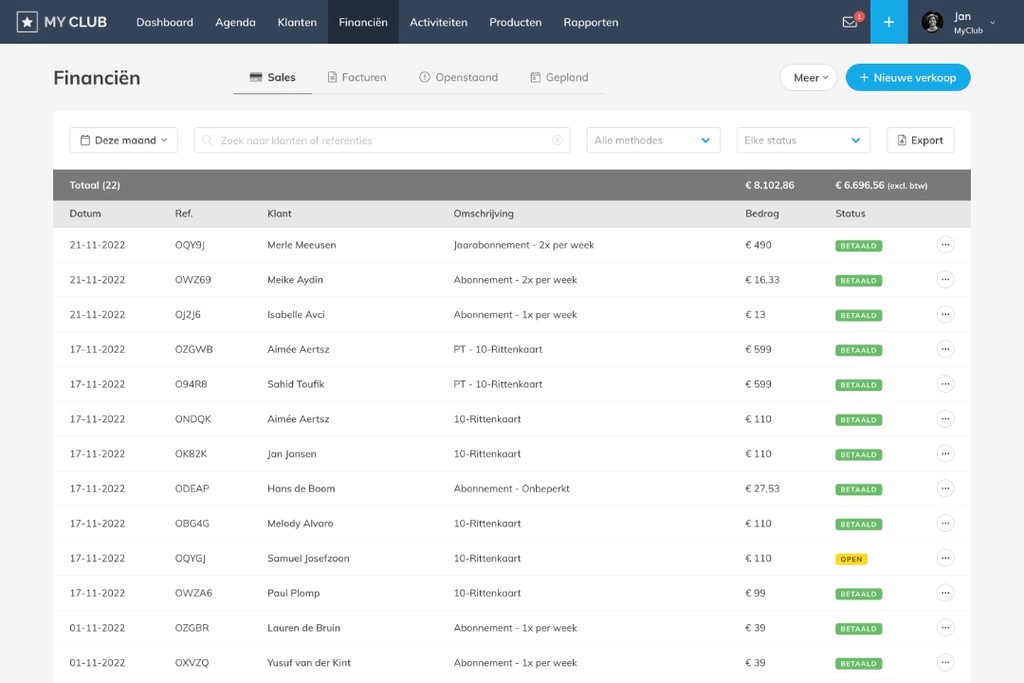The image size is (1024, 683).
Task: Click the OPEN status badge for Samuel Josefzoon
Action: coord(849,558)
